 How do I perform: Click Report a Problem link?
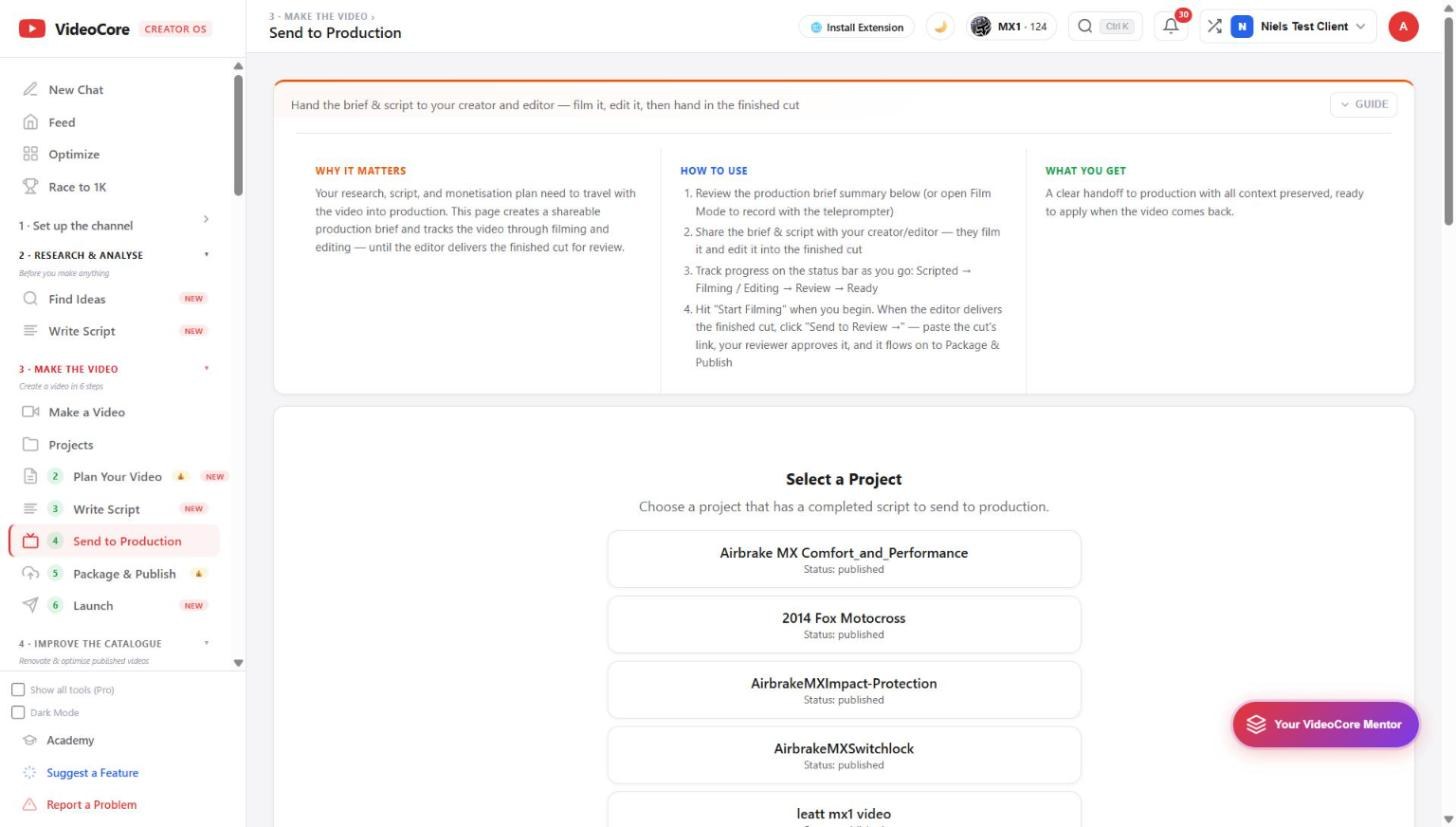[x=91, y=805]
